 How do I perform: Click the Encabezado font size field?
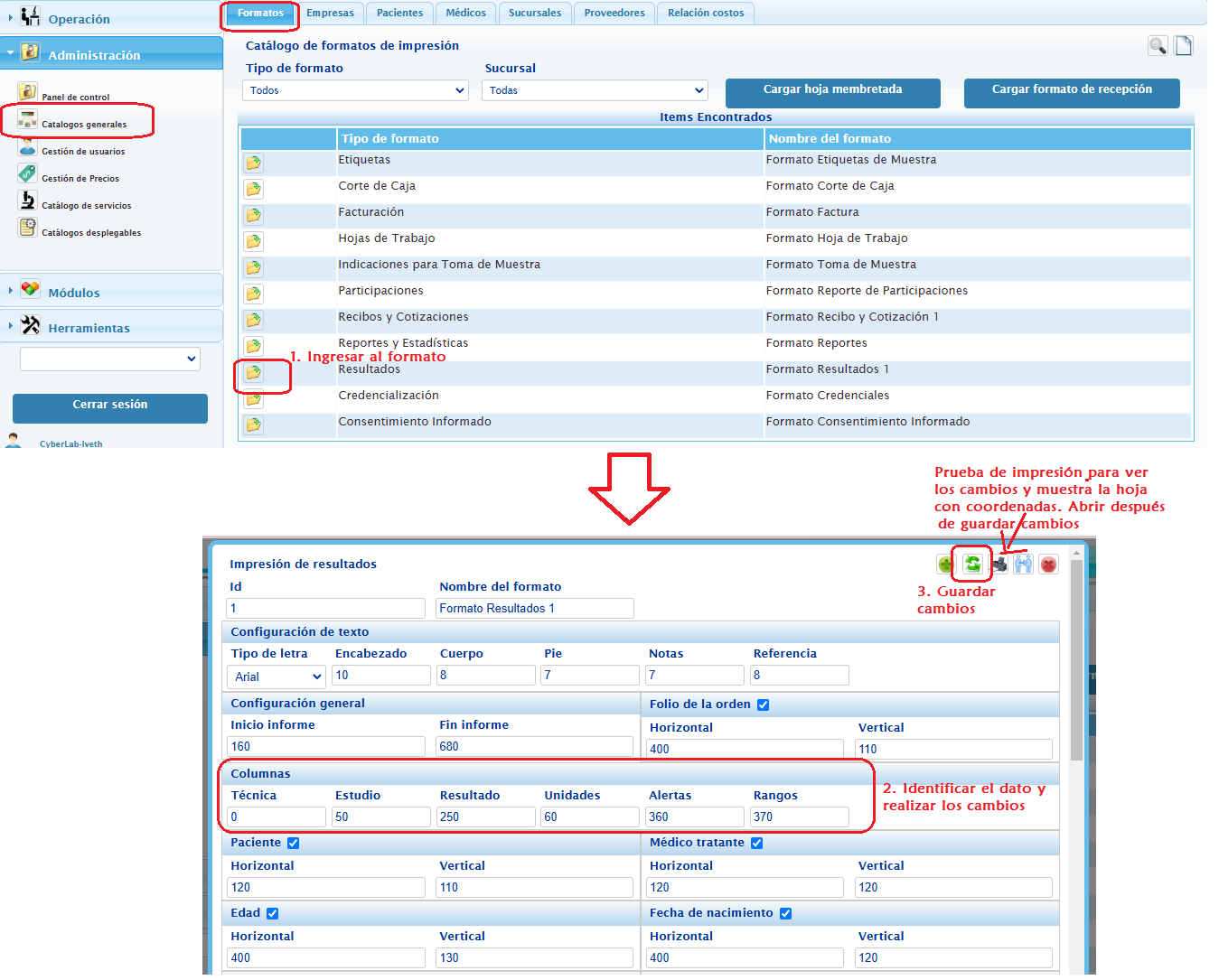pos(381,675)
